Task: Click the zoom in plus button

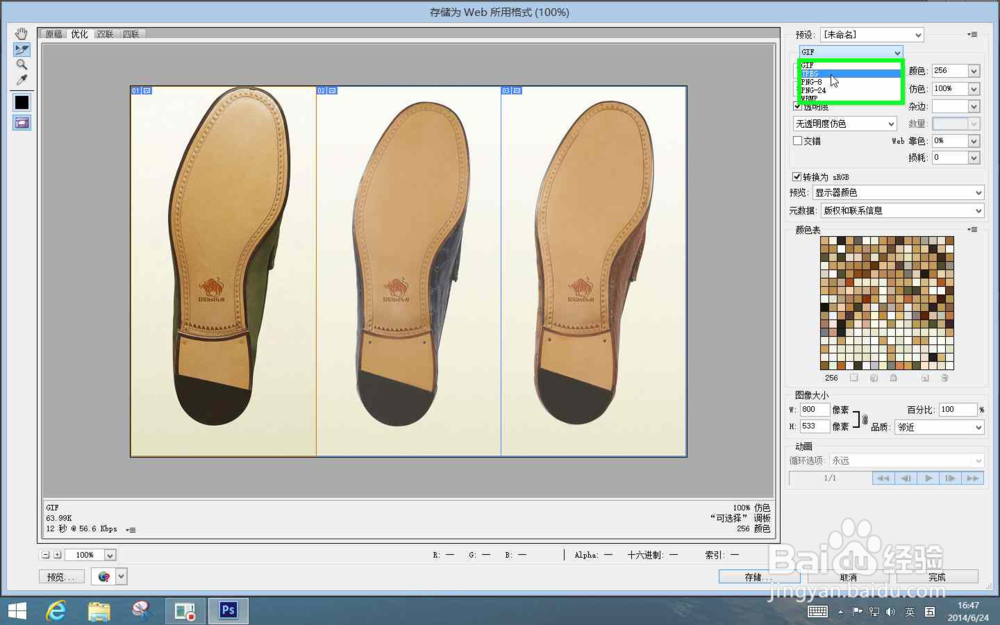Action: point(57,555)
